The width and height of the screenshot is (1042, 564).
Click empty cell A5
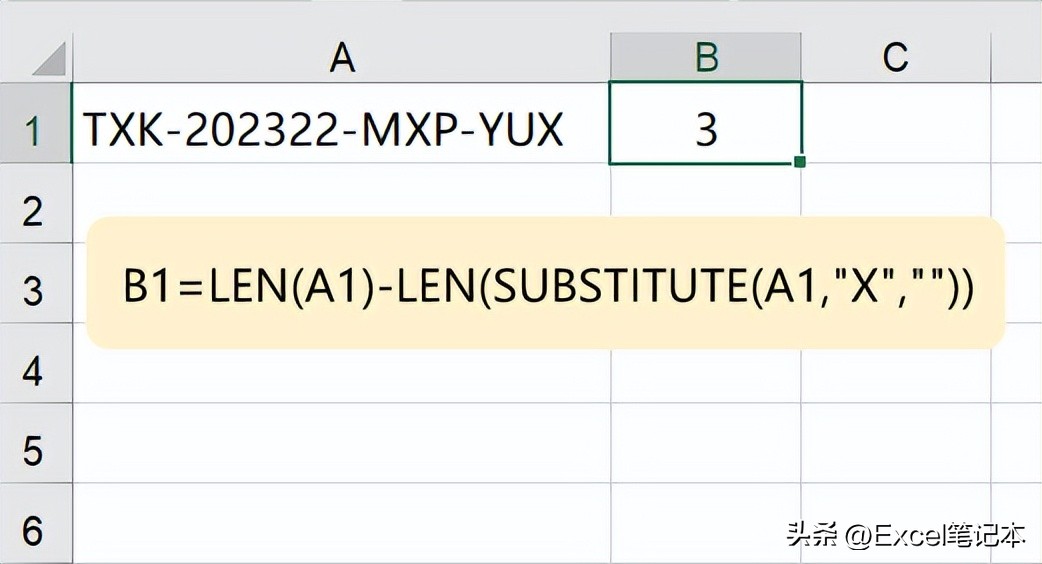point(342,443)
